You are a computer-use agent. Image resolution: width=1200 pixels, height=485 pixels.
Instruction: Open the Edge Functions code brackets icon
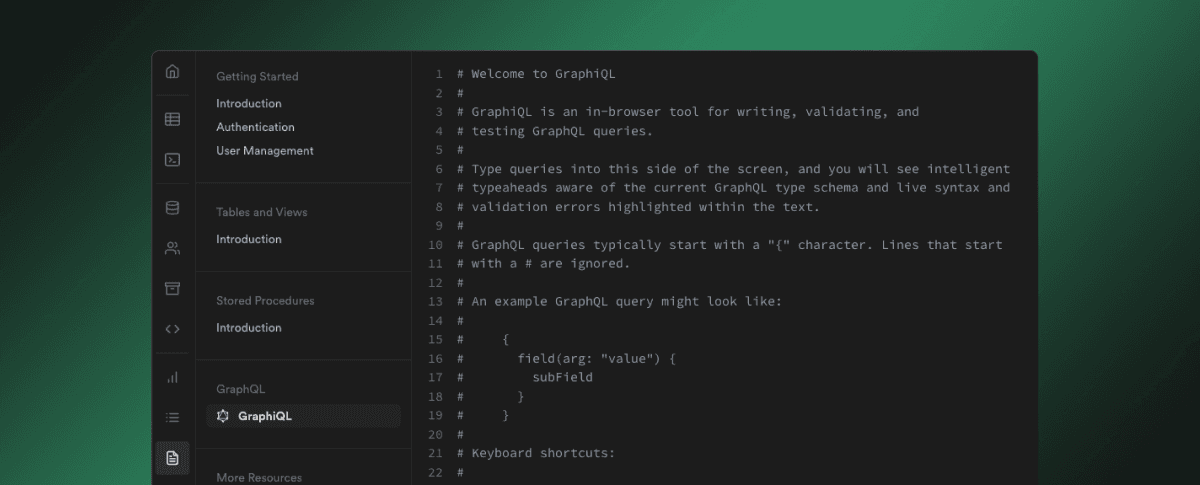coord(172,328)
